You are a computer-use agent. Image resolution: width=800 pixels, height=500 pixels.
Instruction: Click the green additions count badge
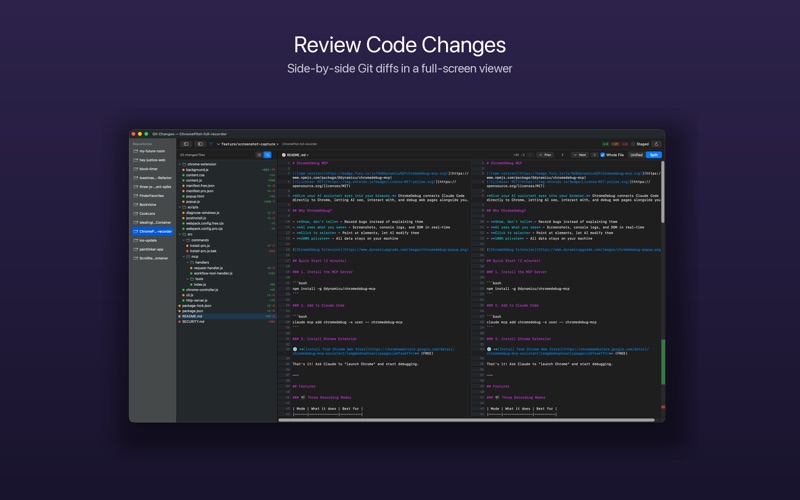tap(605, 144)
